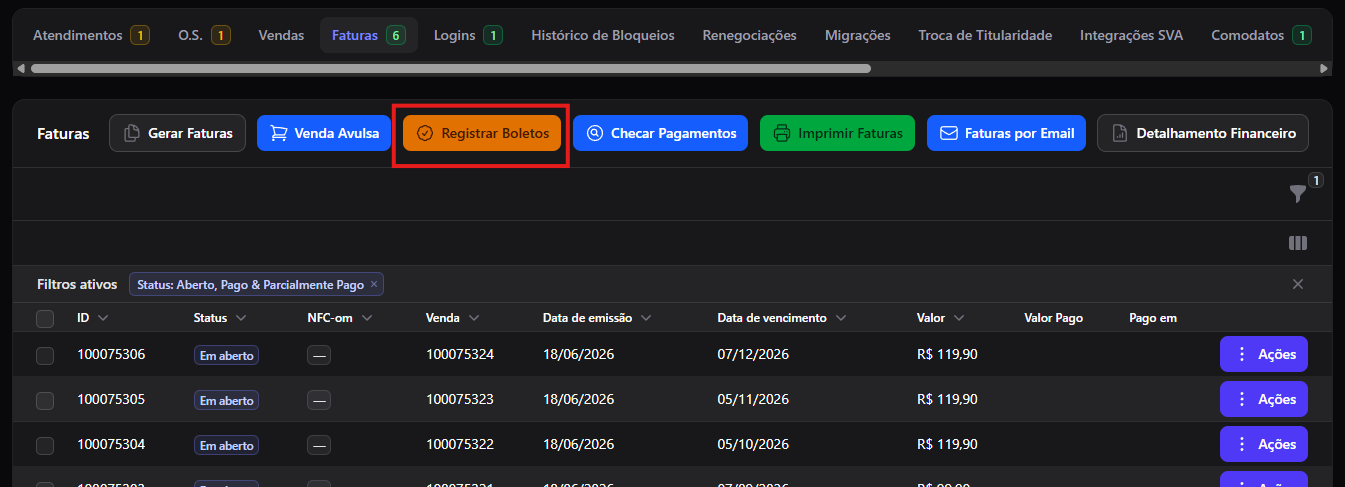Switch to the O.S. tab
Viewport: 1345px width, 487px height.
(x=204, y=35)
